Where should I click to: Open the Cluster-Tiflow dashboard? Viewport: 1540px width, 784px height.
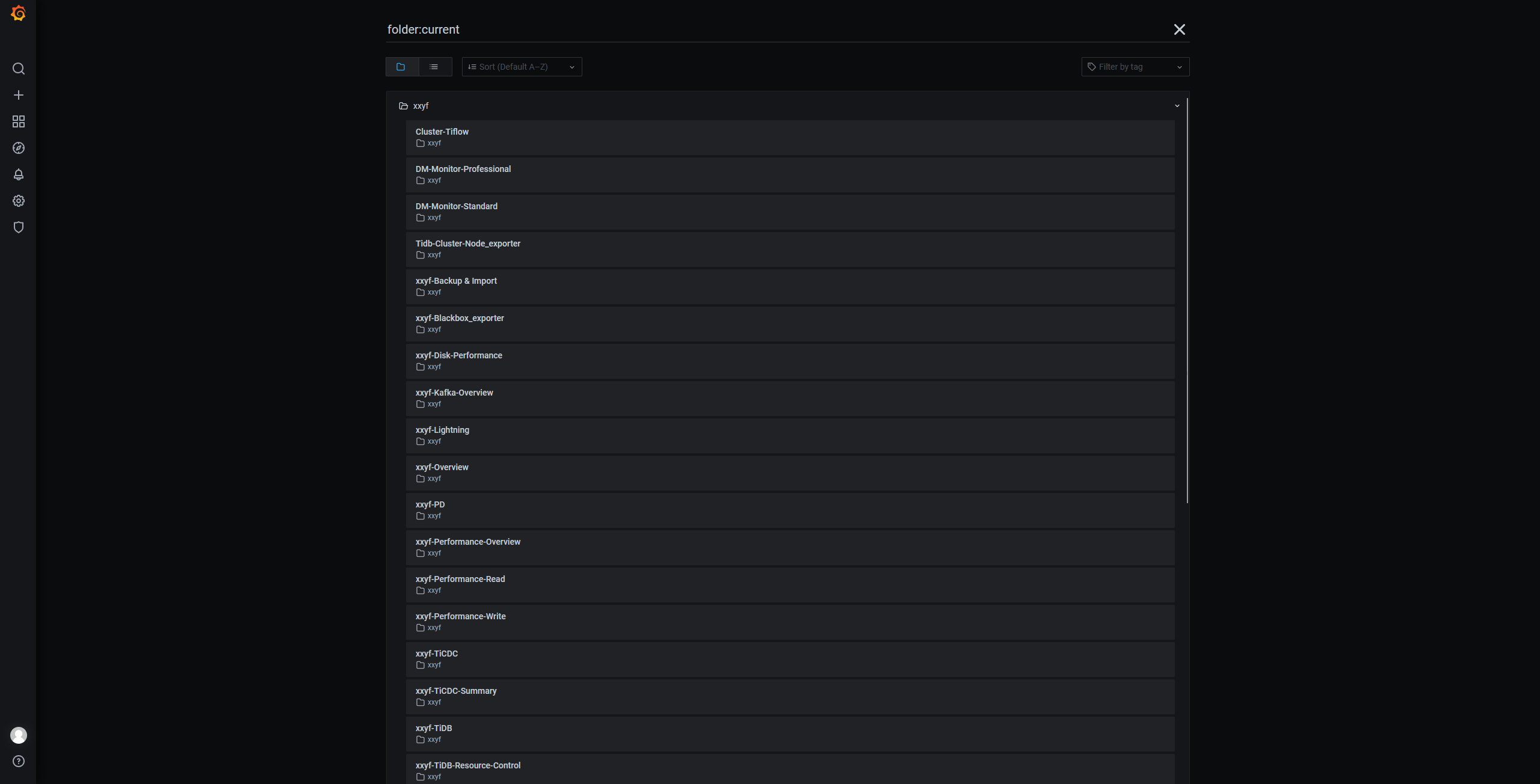[442, 132]
